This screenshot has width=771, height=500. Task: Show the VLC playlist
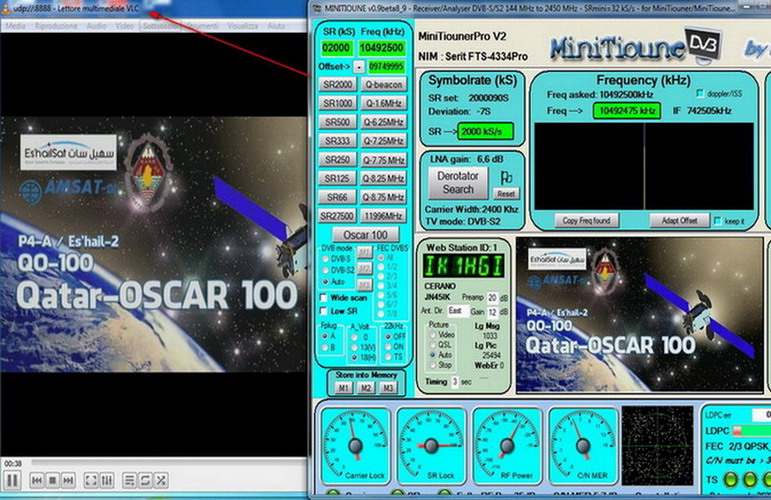(129, 480)
